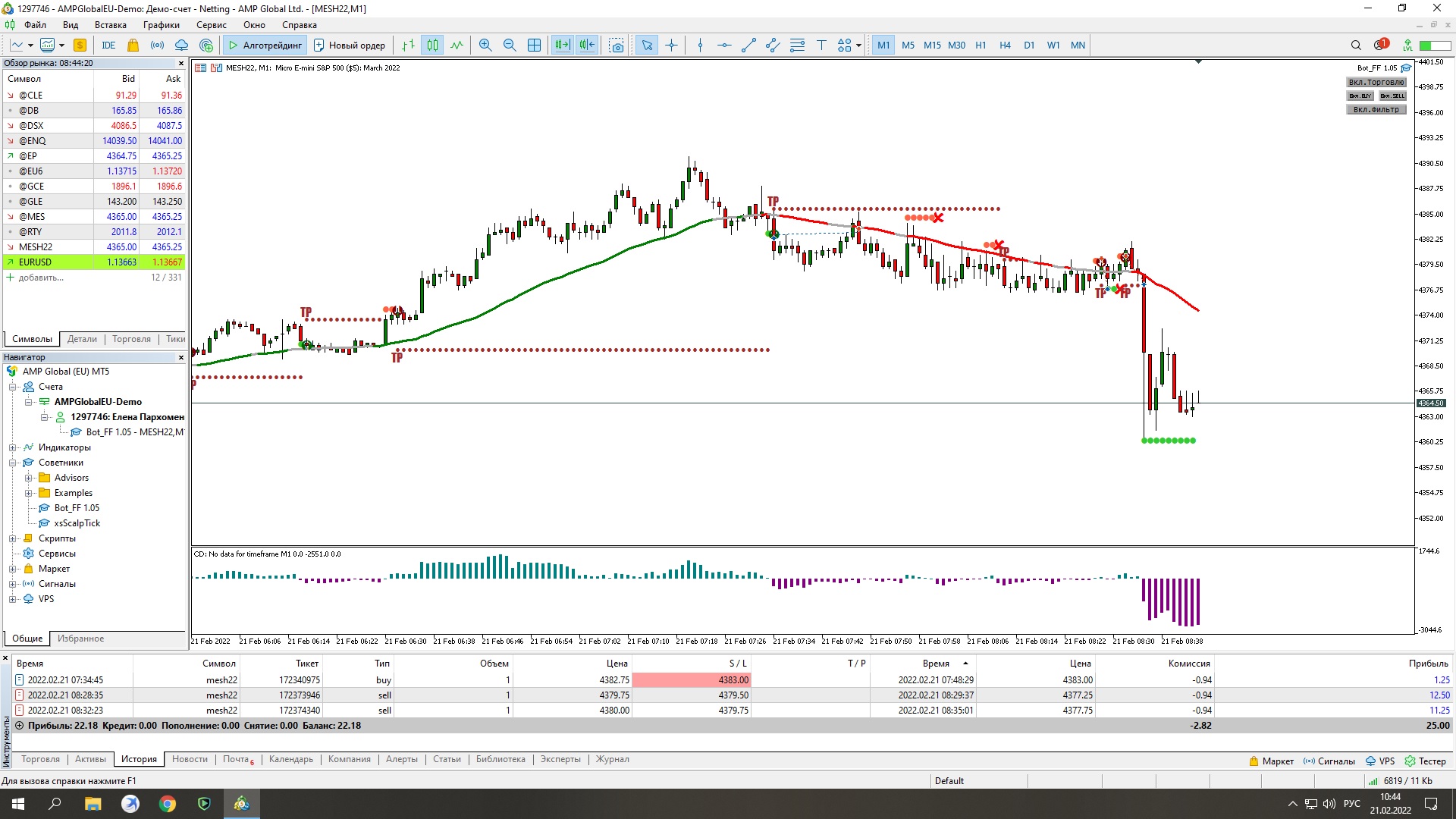
Task: Toggle chart auto-scroll to end
Action: (x=562, y=45)
